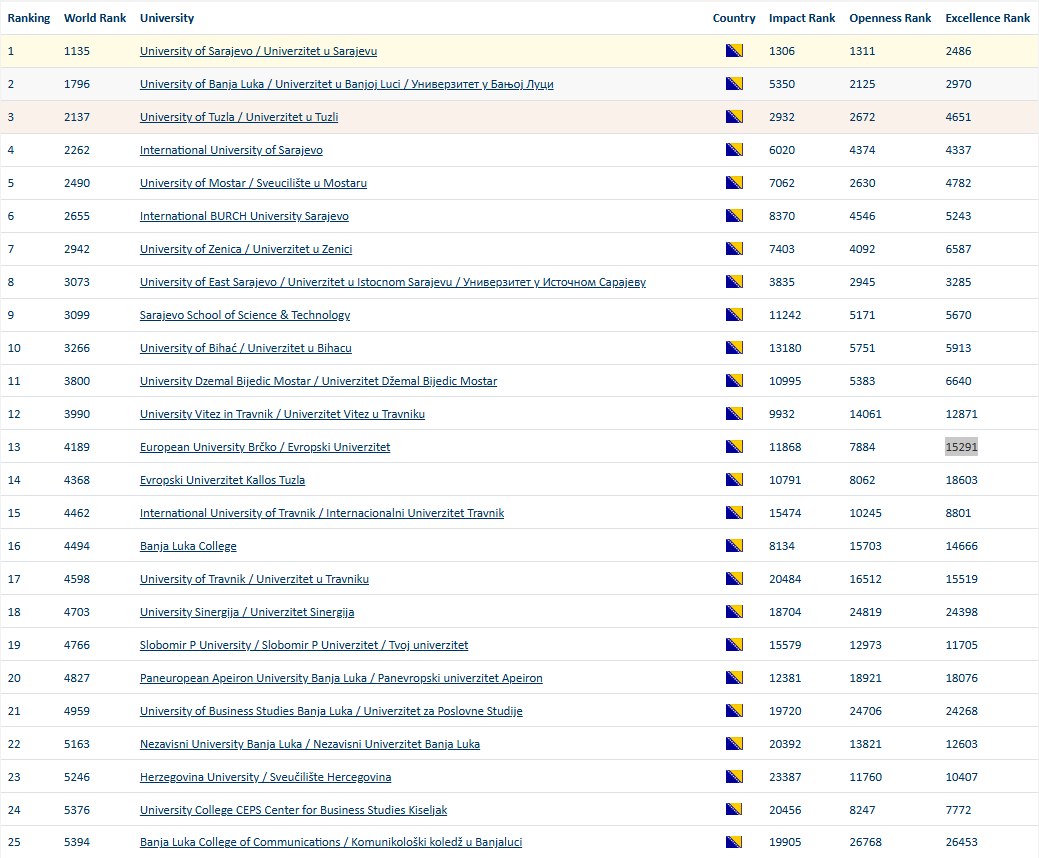Image resolution: width=1039 pixels, height=858 pixels.
Task: Open International BURCH University Sarajevo link
Action: pos(244,216)
